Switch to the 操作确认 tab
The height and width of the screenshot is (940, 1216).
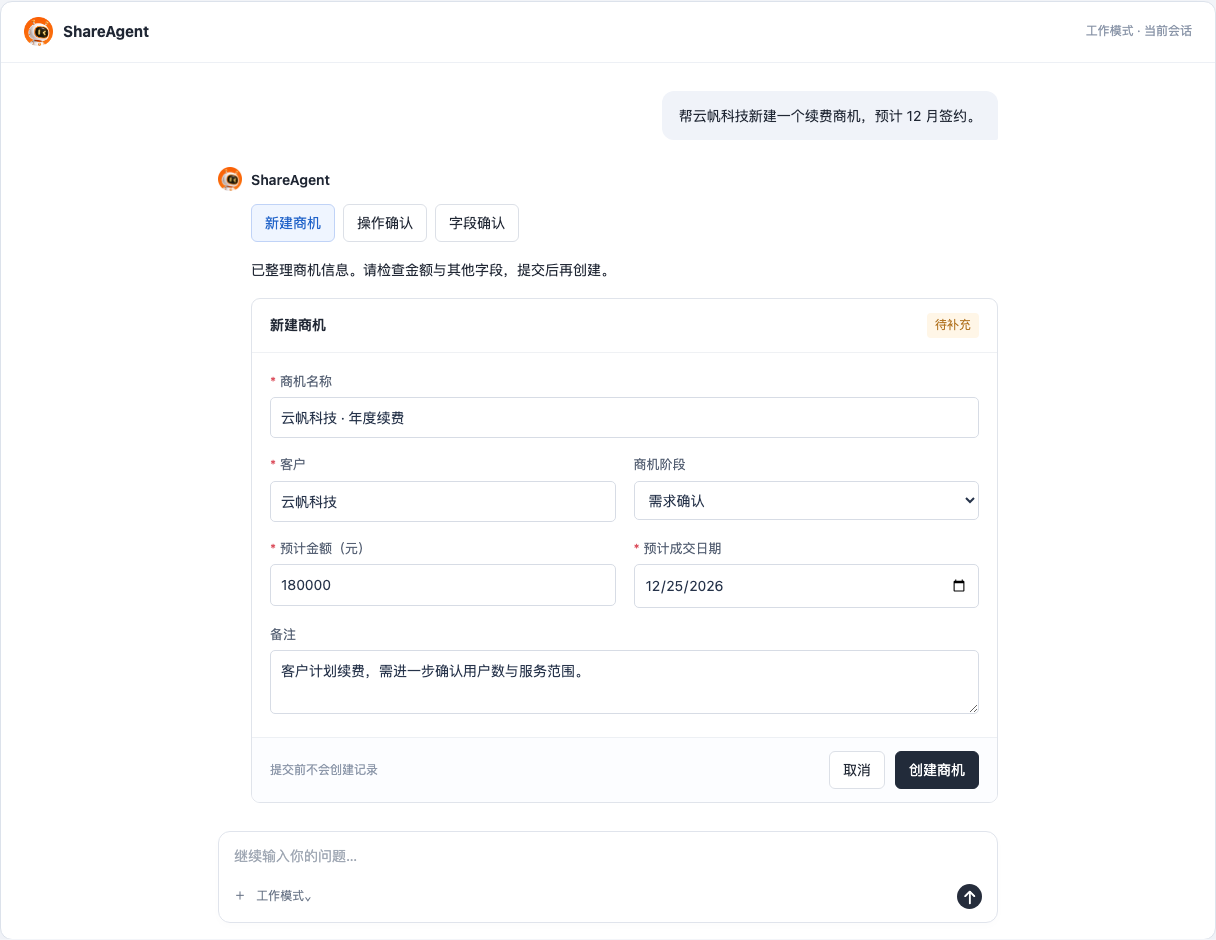[385, 223]
